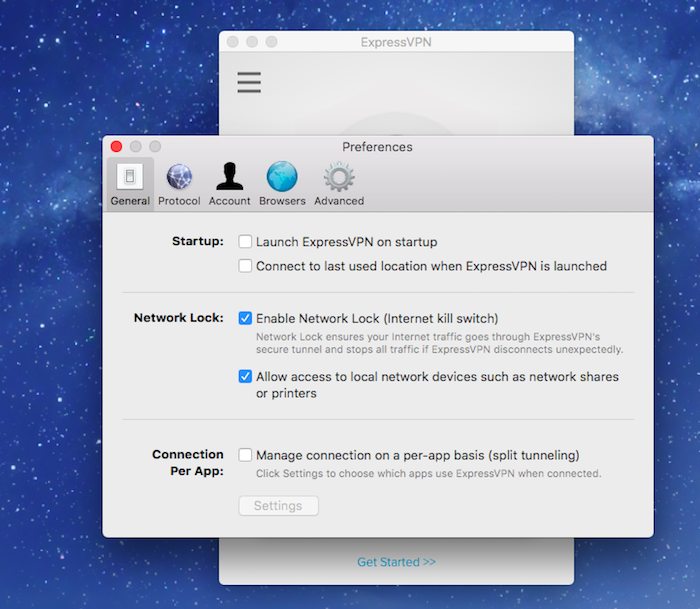Image resolution: width=700 pixels, height=609 pixels.
Task: Click the Network Lock: section label
Action: click(179, 317)
